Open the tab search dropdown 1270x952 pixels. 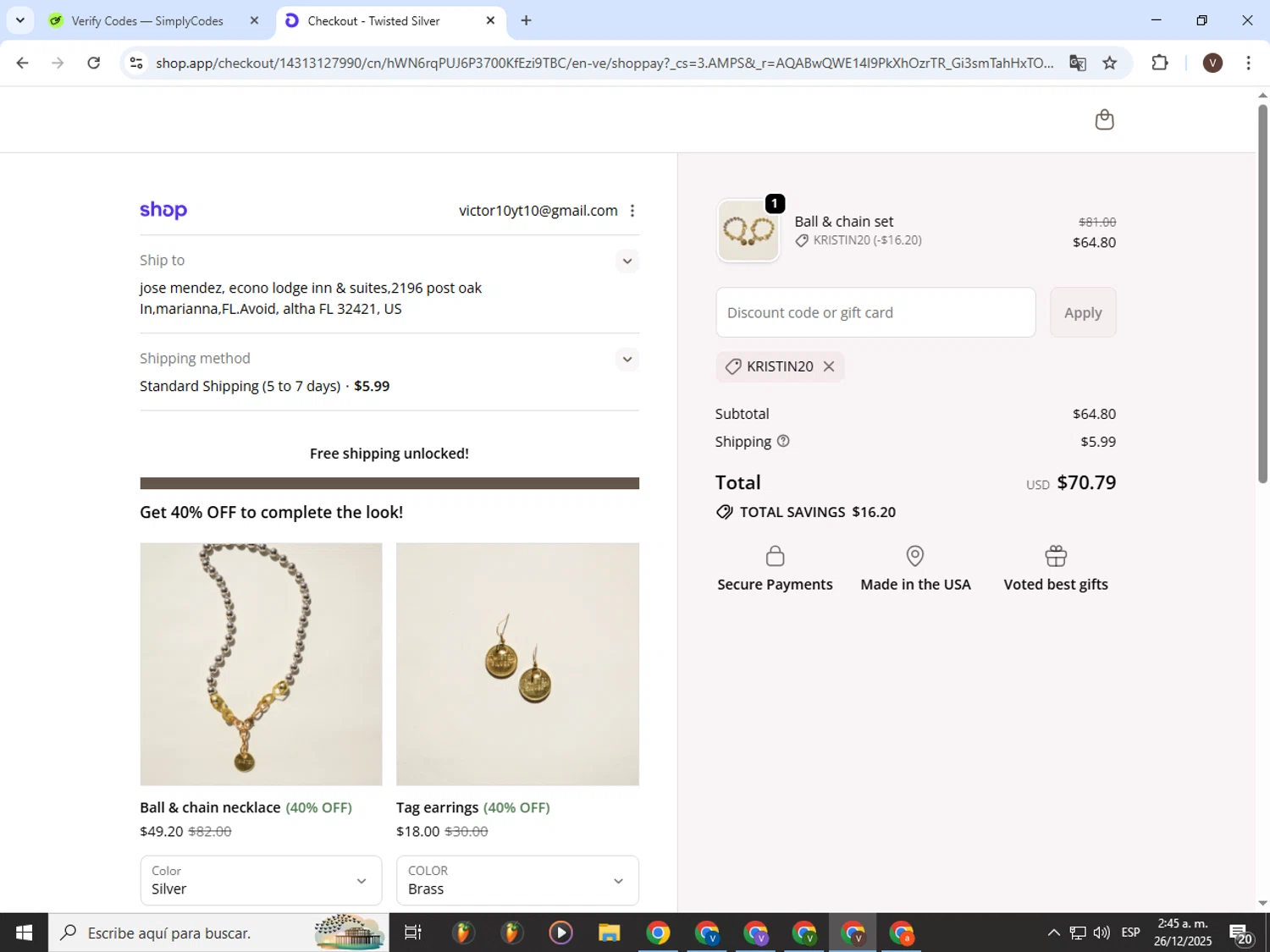[x=19, y=20]
